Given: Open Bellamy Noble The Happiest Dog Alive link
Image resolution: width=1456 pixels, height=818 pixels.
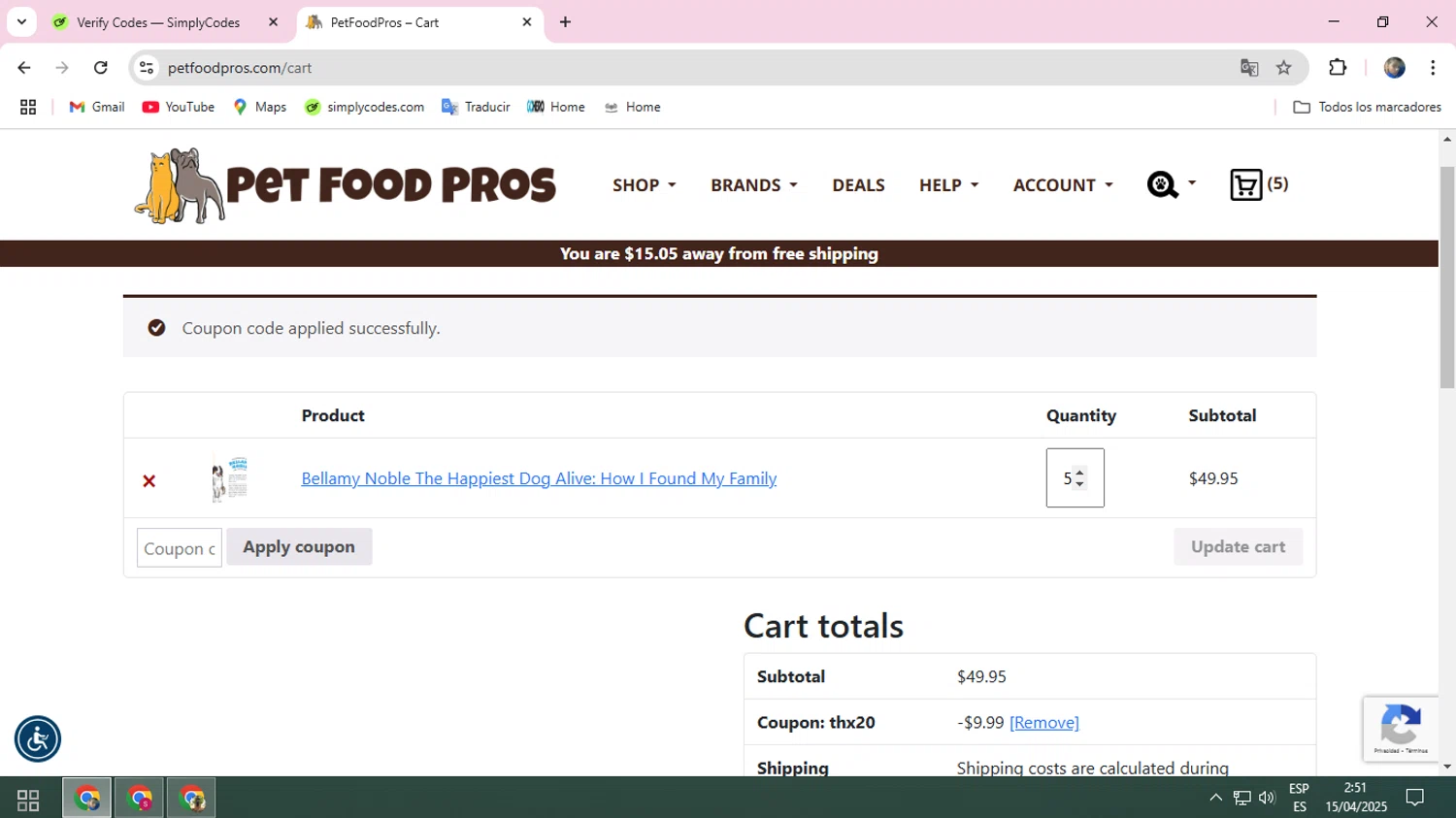Looking at the screenshot, I should (x=539, y=478).
